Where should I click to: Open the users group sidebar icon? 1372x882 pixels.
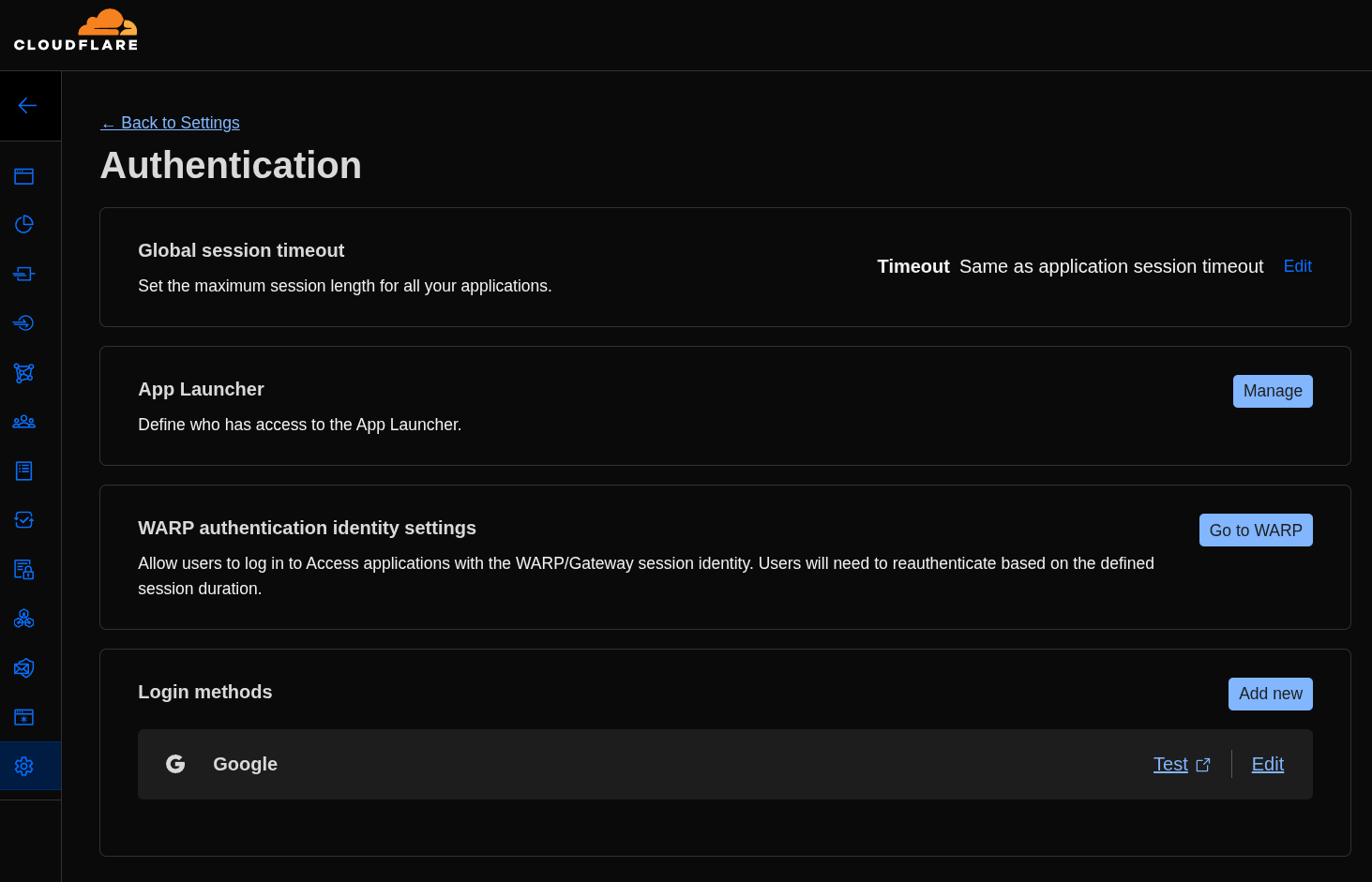coord(24,422)
